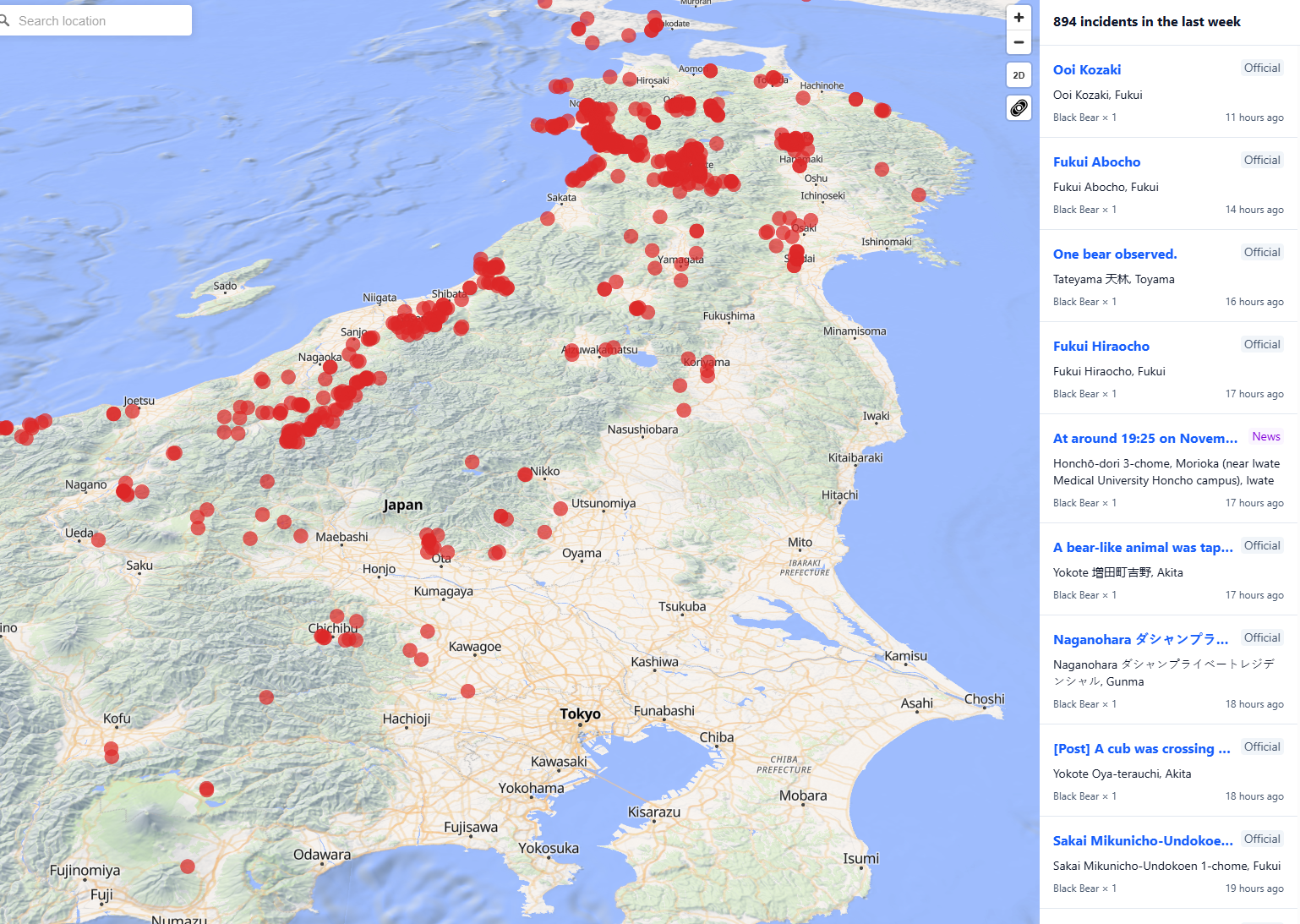Click the News tag on Morioka incident
Screen dimensions: 1300x924
[1265, 436]
